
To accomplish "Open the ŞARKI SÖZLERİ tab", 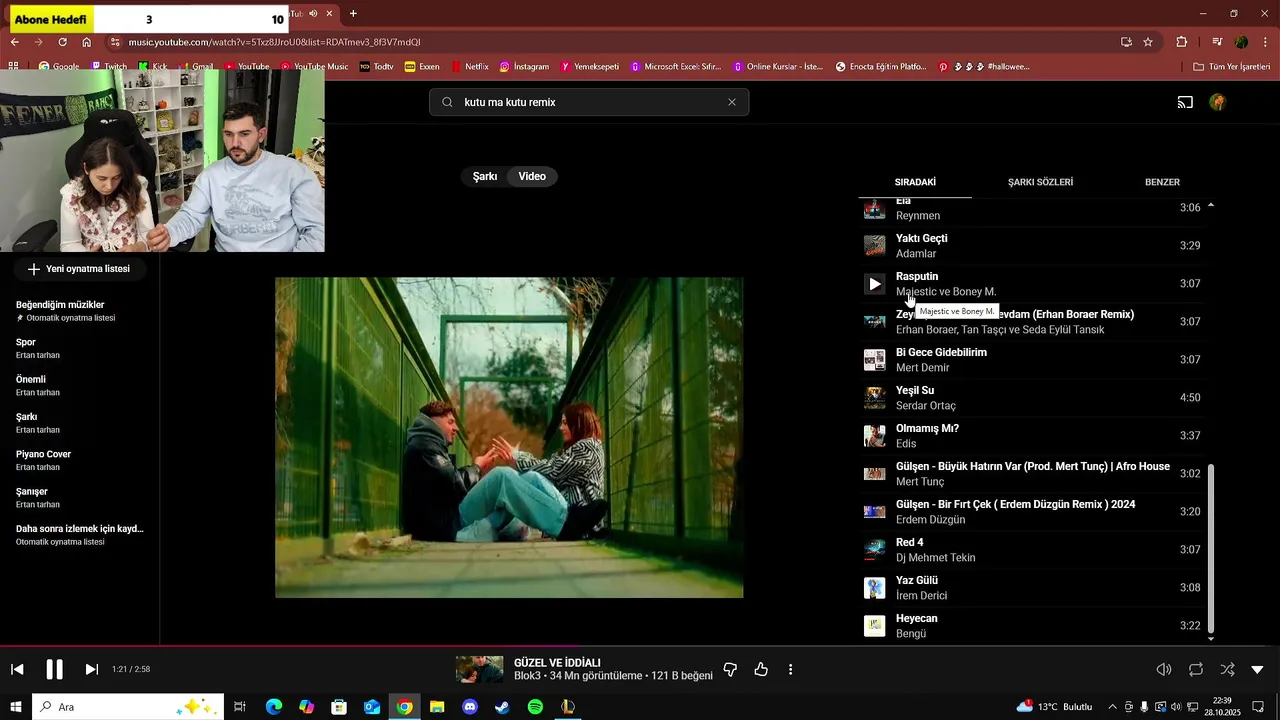I will pos(1040,182).
